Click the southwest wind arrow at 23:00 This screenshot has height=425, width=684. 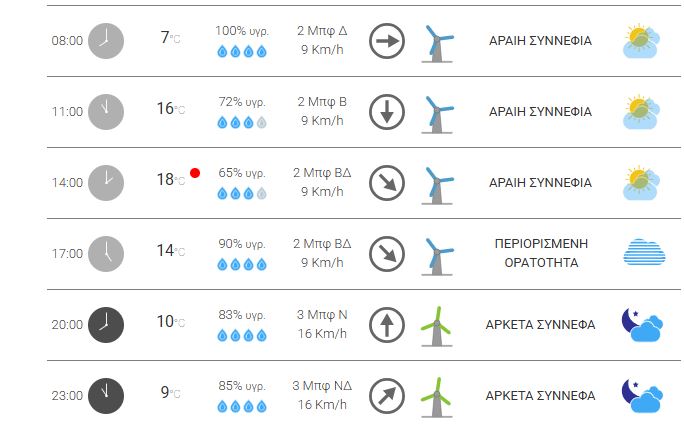pyautogui.click(x=386, y=396)
